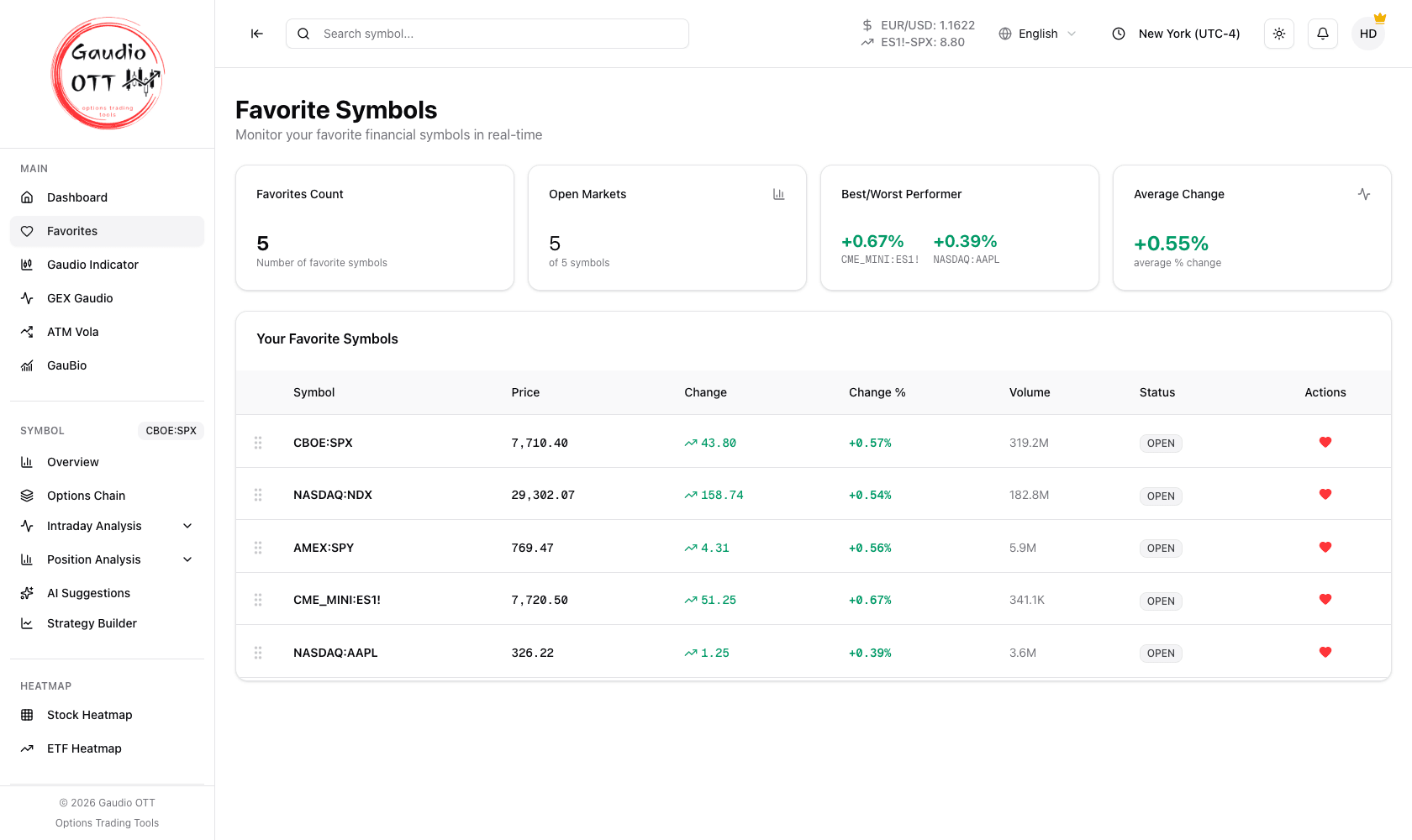Click the Favorites heart icon in sidebar
1412x840 pixels.
point(27,231)
